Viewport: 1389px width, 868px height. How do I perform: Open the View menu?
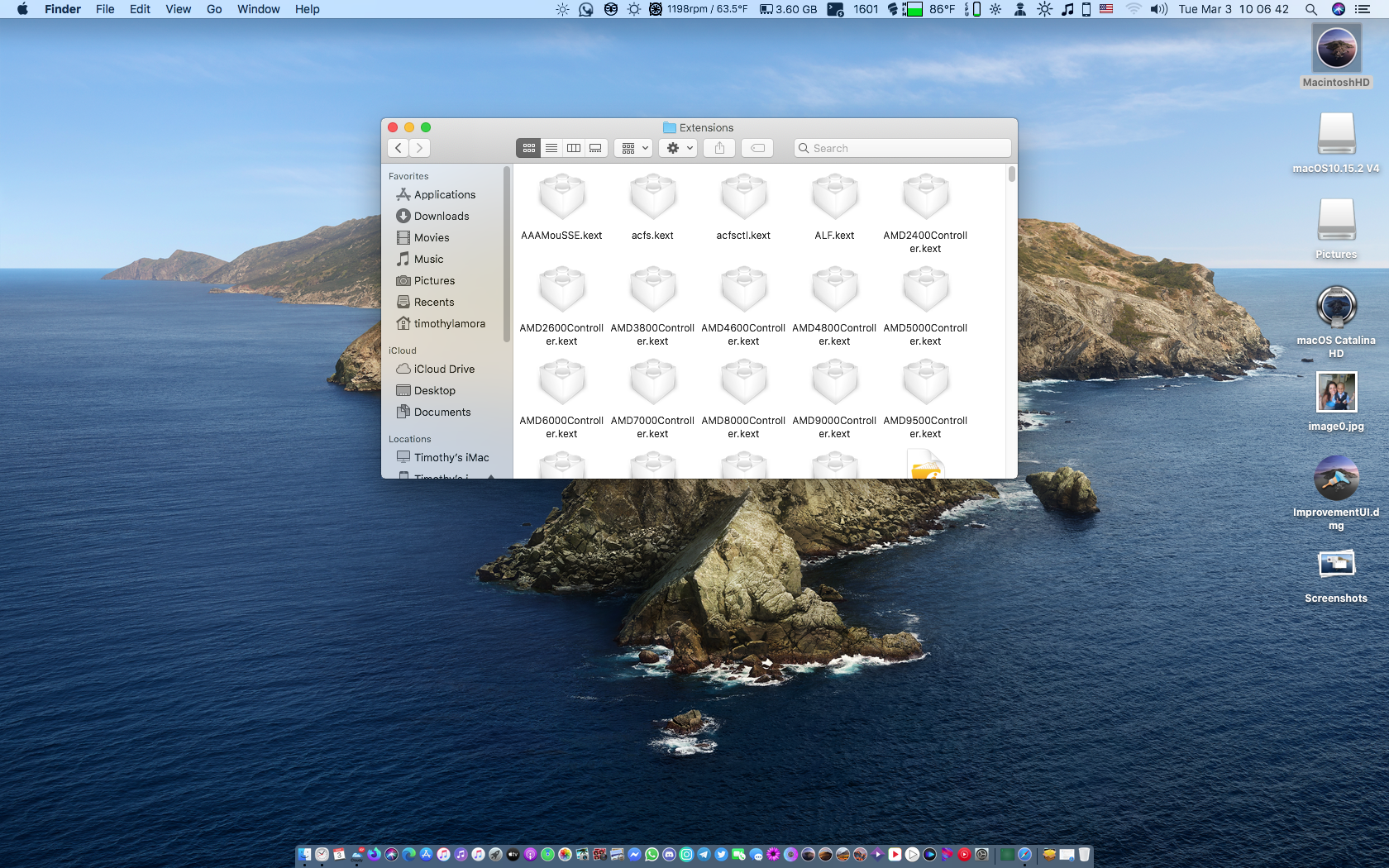coord(178,9)
